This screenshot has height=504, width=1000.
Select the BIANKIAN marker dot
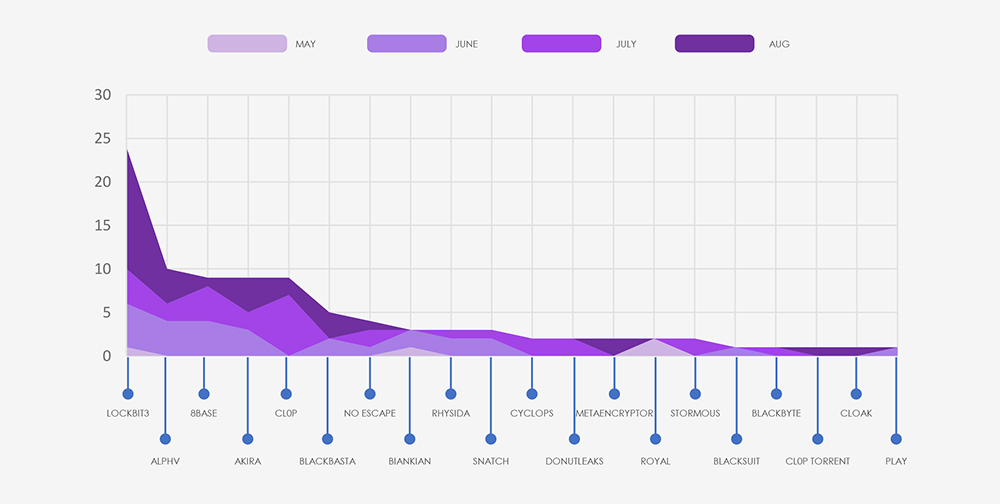409,439
